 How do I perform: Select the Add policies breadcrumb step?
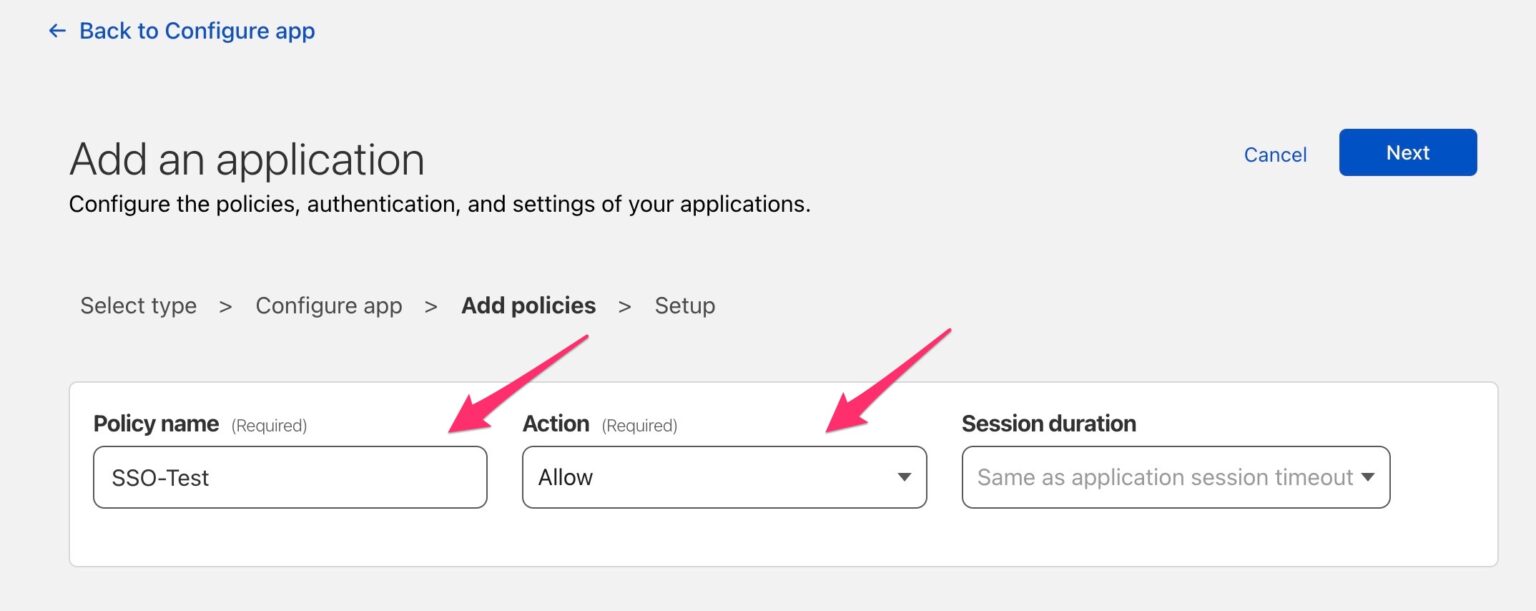tap(527, 305)
